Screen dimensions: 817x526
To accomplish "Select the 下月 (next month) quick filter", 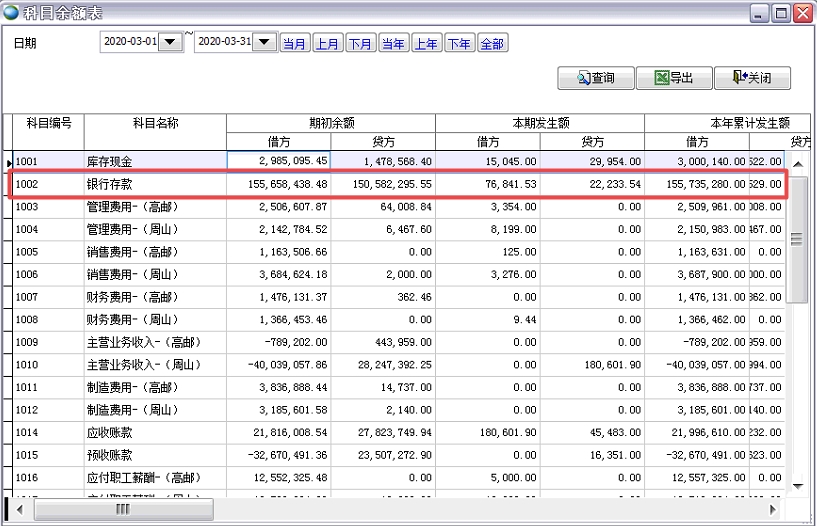I will pyautogui.click(x=360, y=43).
